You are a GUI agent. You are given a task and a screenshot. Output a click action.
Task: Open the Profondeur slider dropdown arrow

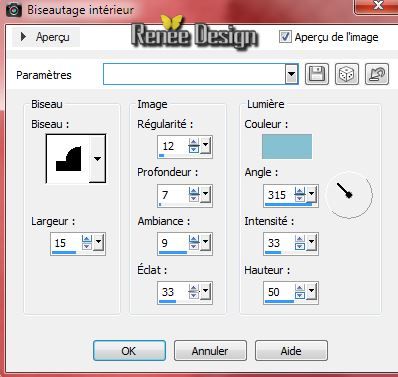(206, 194)
